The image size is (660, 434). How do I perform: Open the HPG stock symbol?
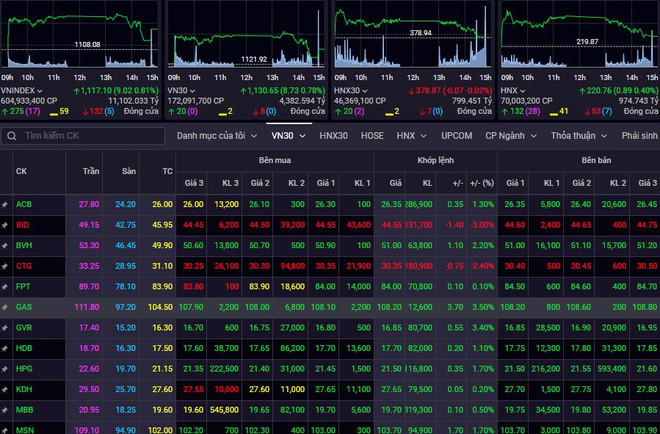(23, 368)
